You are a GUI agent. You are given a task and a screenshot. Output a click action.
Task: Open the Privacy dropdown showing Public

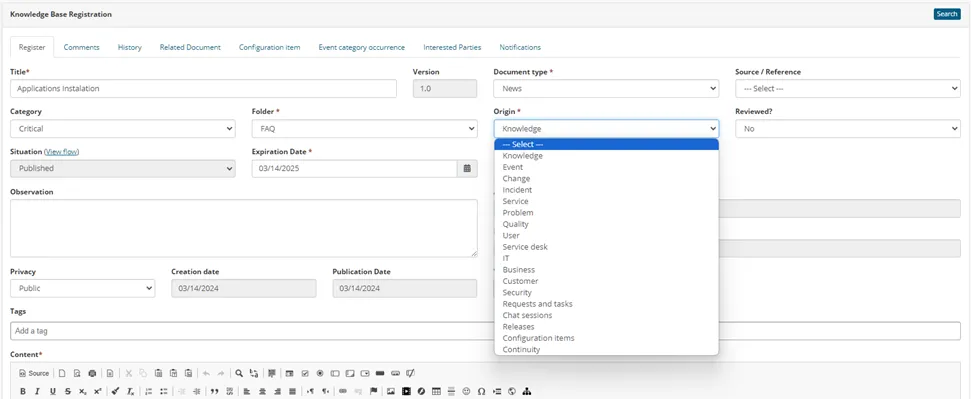click(x=82, y=288)
